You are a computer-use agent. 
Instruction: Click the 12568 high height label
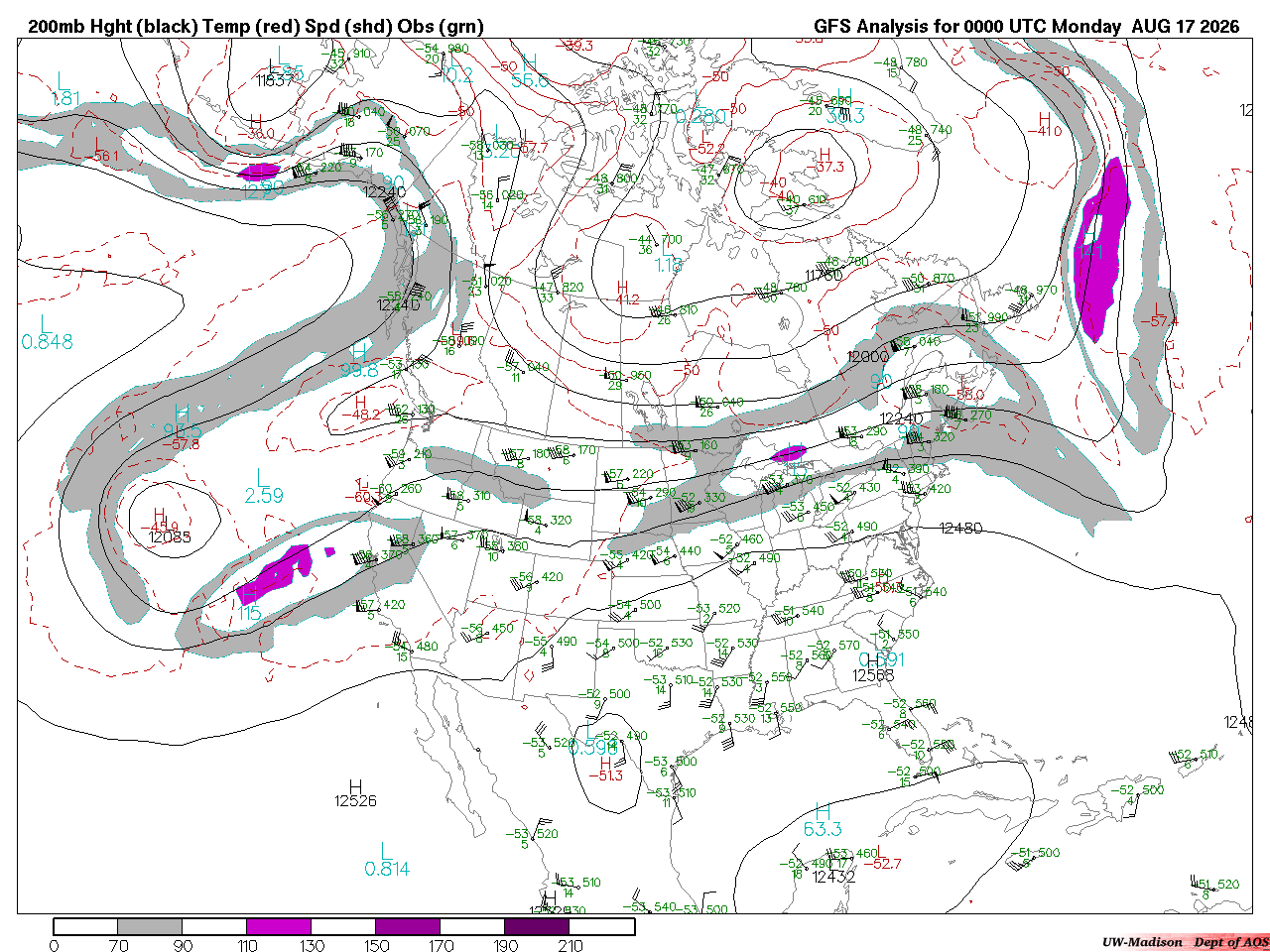[x=874, y=675]
